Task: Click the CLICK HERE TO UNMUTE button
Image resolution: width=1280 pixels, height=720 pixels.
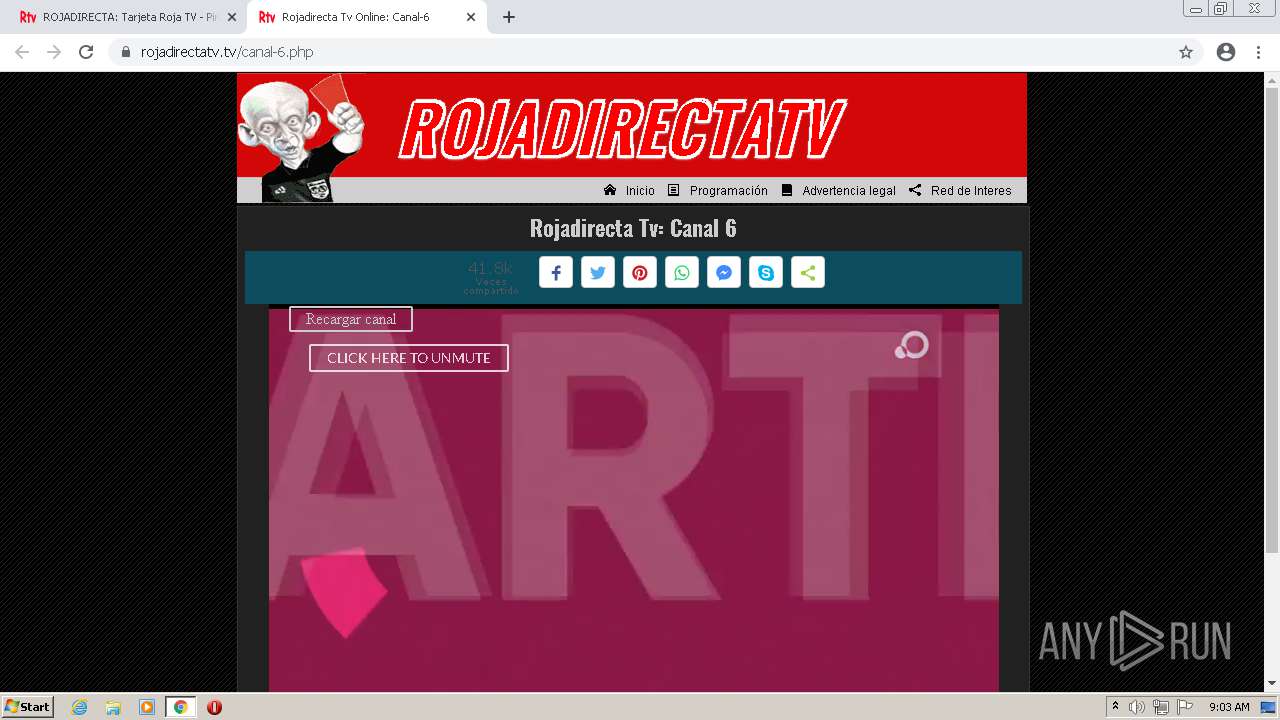Action: (409, 358)
